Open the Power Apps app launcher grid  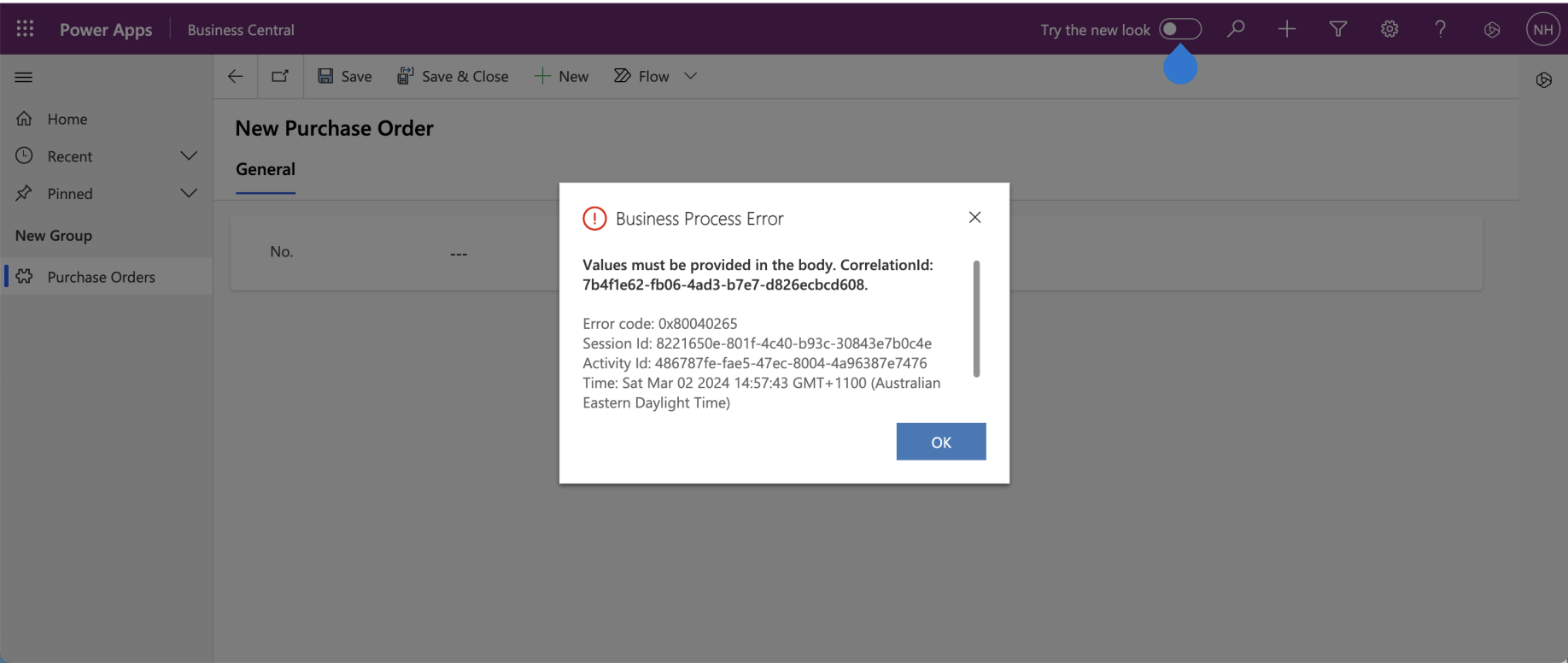click(x=25, y=29)
